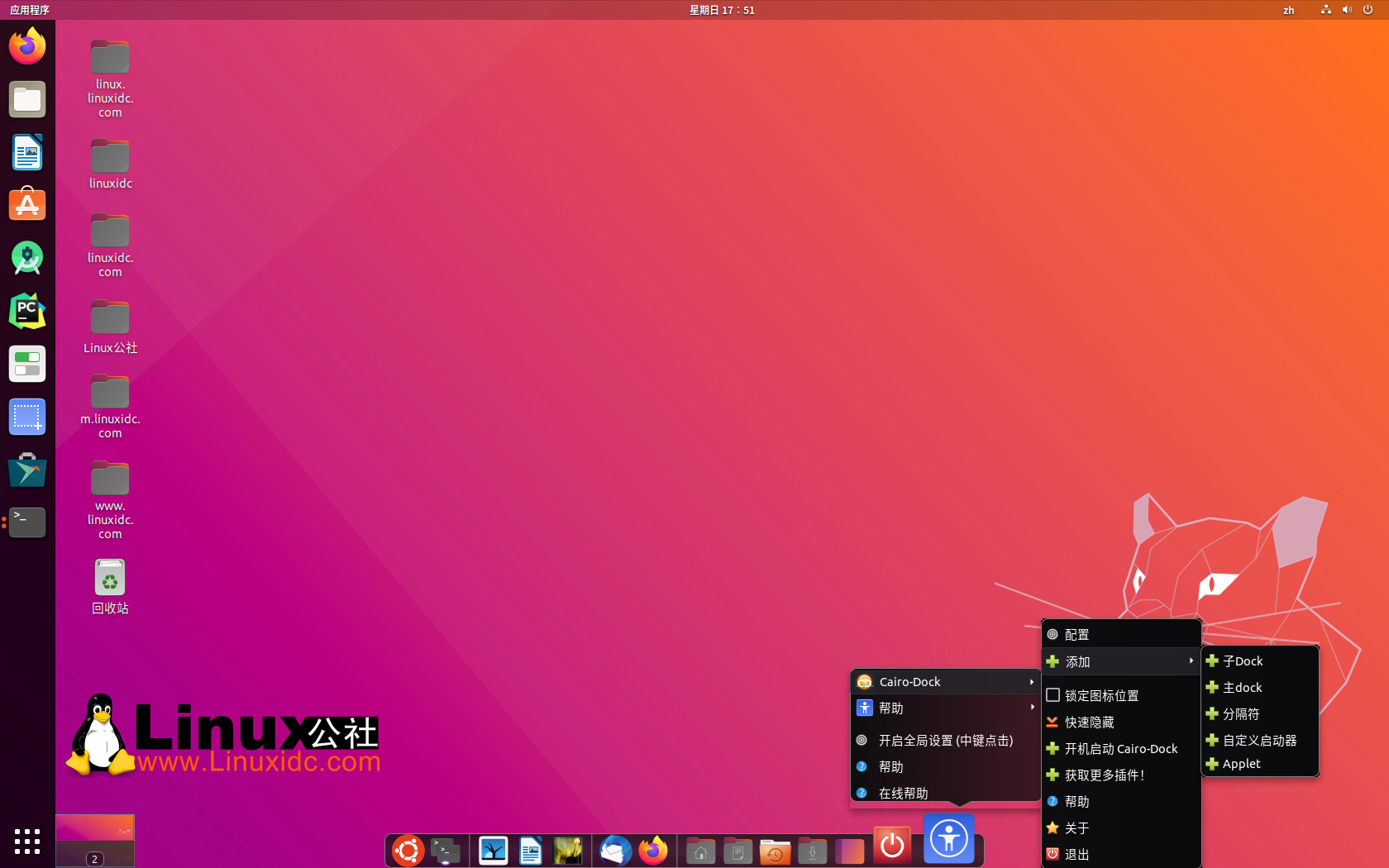Click the workspace thumbnail labeled 2
This screenshot has height=868, width=1389.
94,841
